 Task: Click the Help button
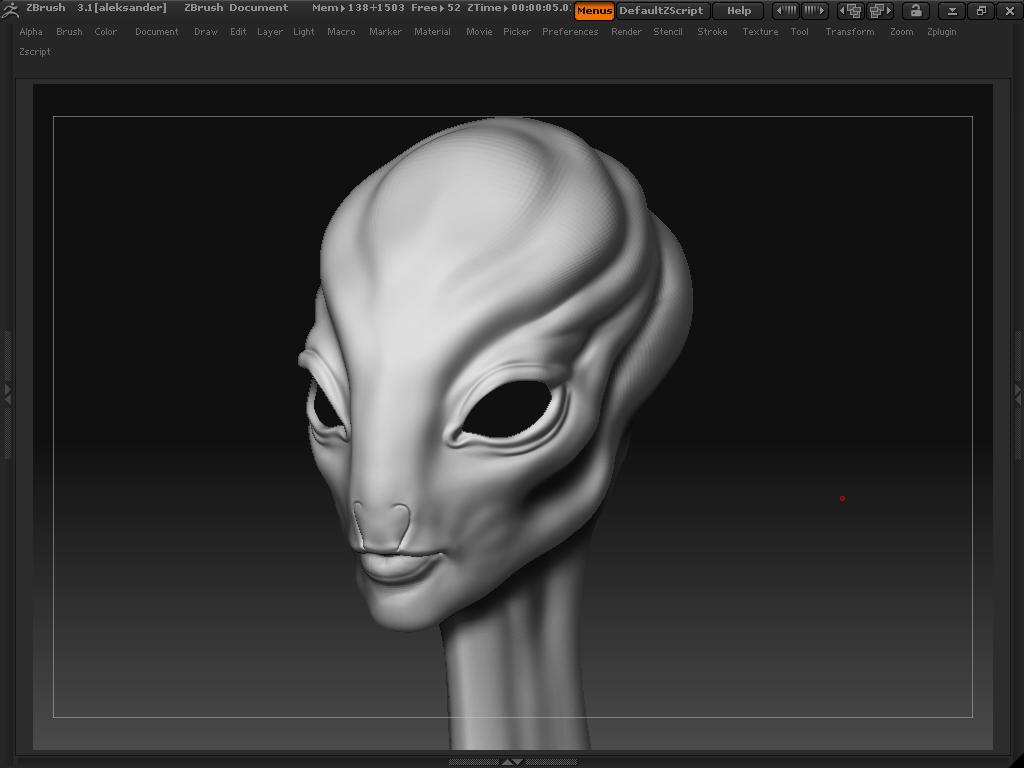739,10
